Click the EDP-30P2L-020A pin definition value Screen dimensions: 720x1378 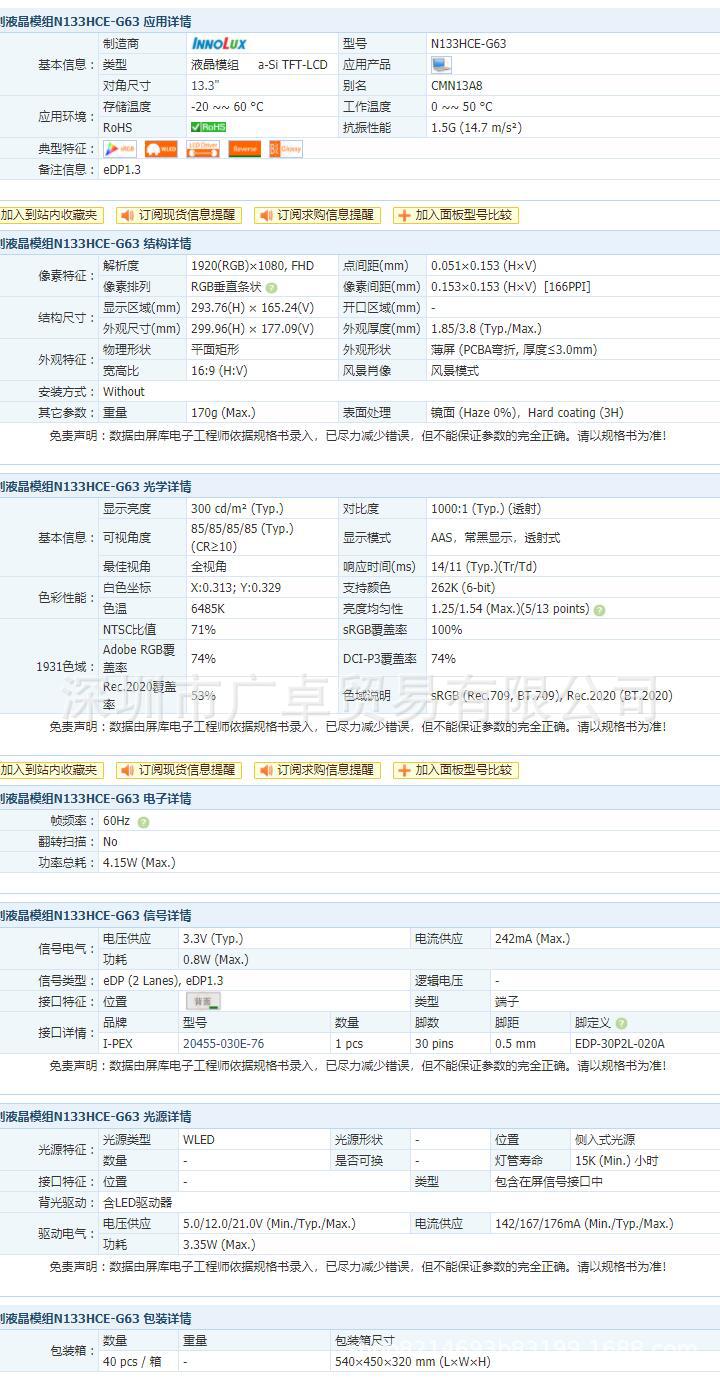620,1044
